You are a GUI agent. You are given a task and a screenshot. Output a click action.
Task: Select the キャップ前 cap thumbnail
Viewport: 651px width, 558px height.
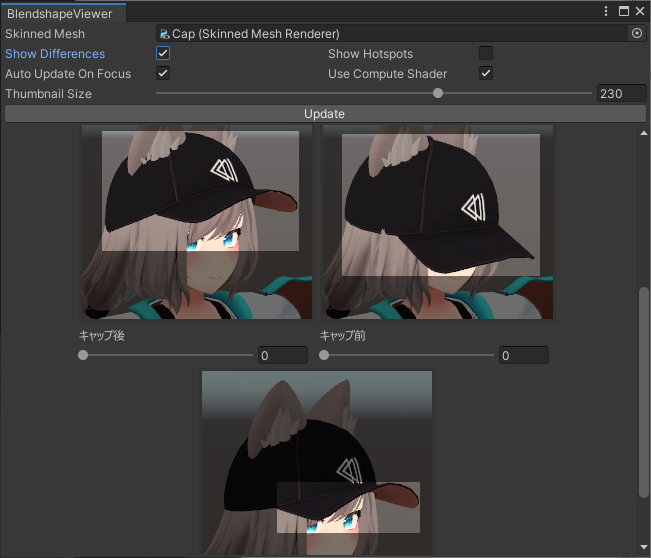pyautogui.click(x=438, y=222)
